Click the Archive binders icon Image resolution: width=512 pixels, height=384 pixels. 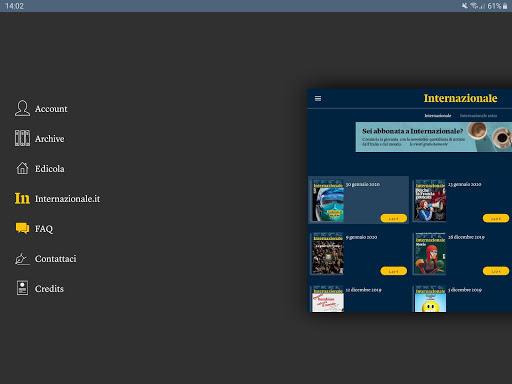[22, 138]
